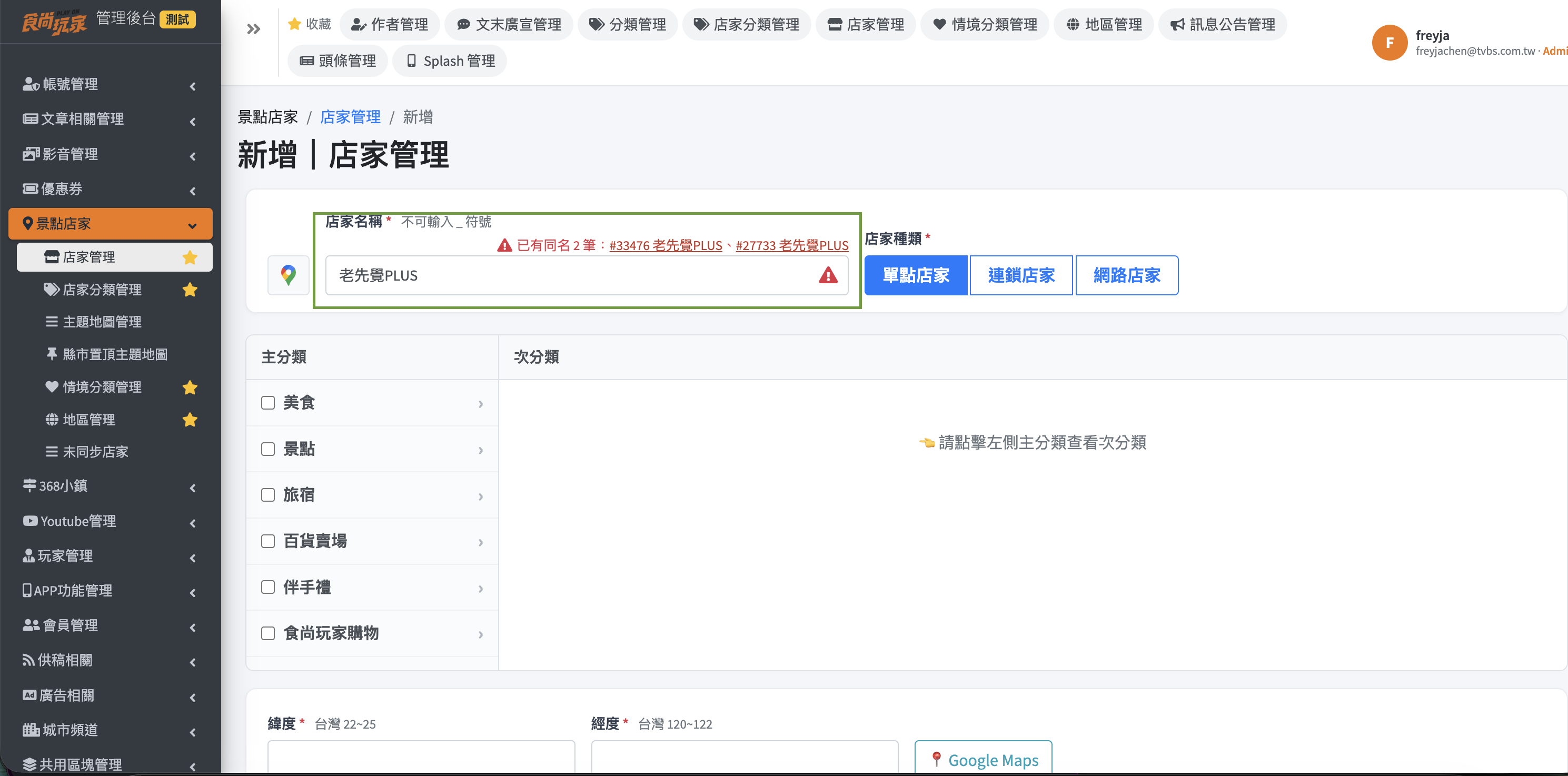Click the Google Maps button near coordinates

pos(983,758)
